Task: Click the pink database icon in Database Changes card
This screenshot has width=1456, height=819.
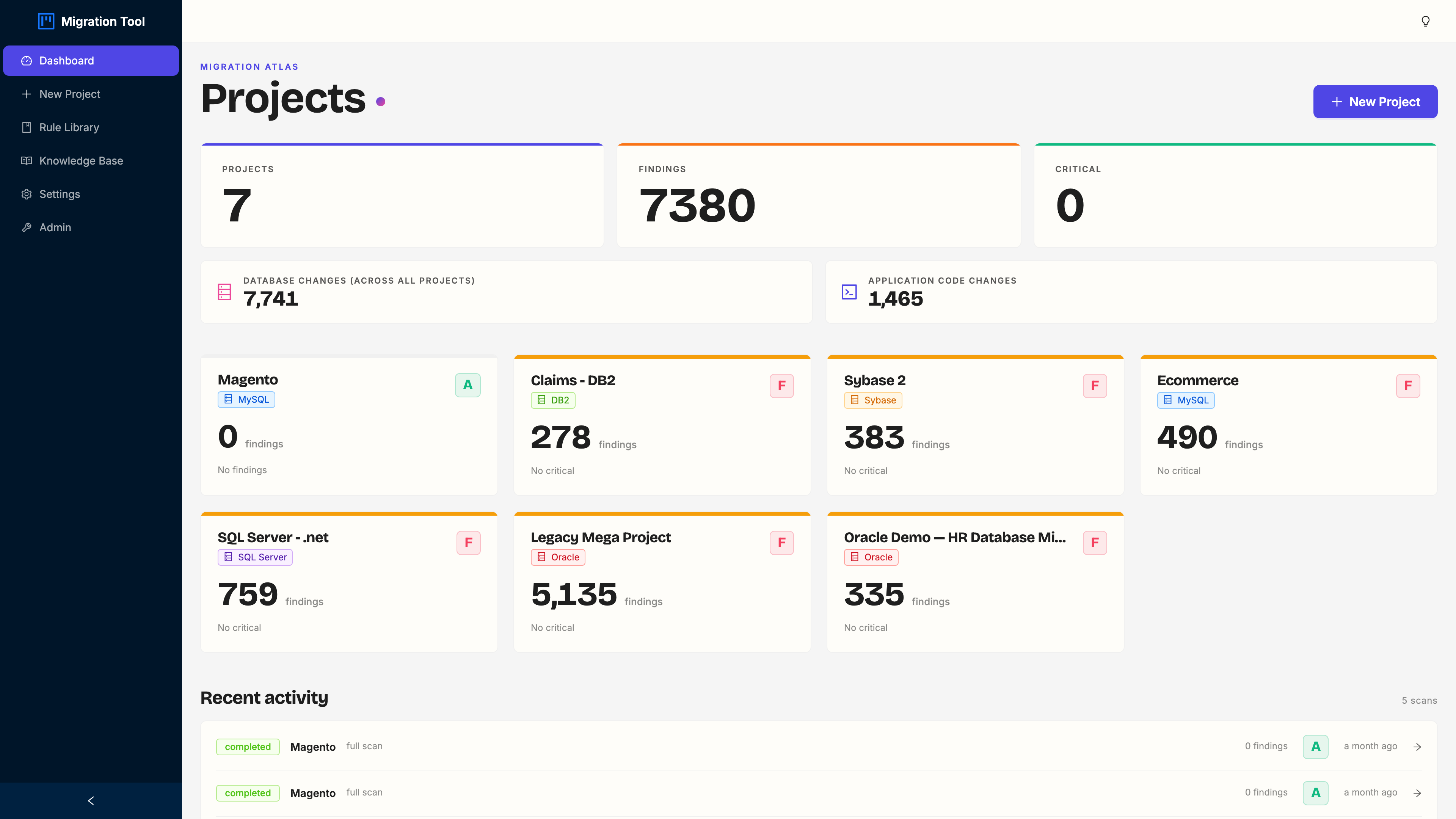Action: click(x=224, y=292)
